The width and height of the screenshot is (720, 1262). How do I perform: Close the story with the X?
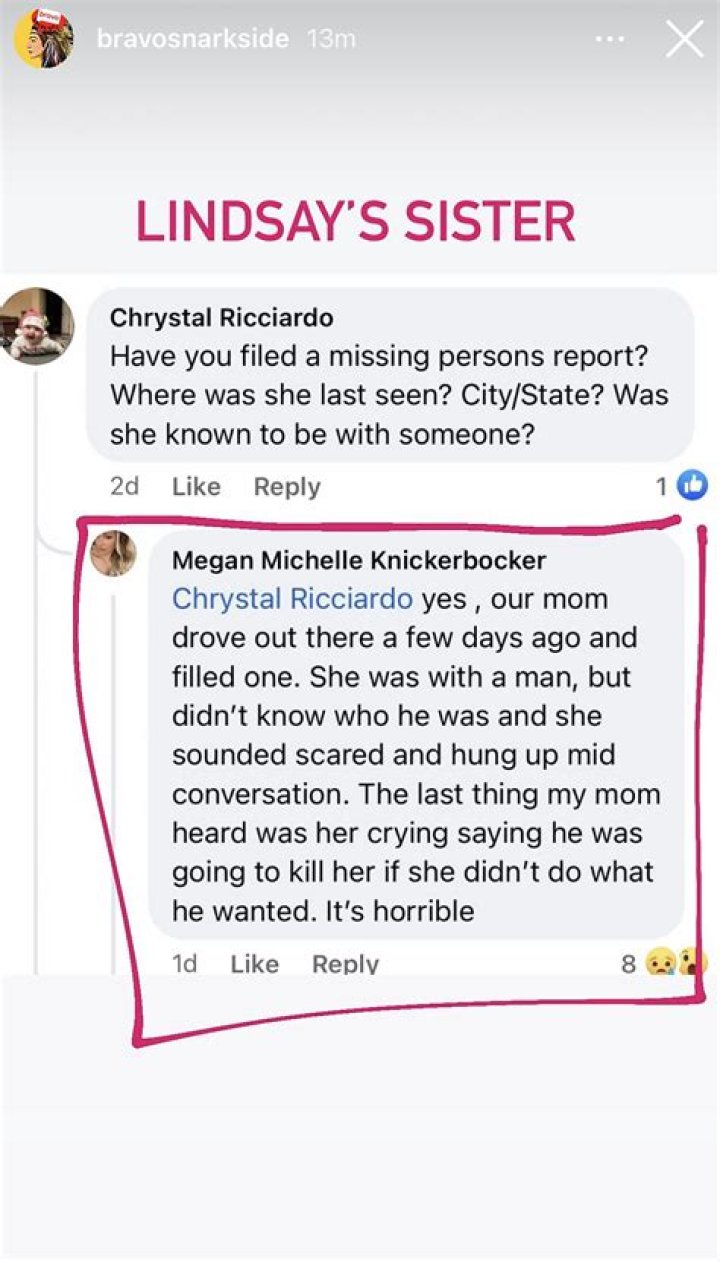tap(685, 39)
